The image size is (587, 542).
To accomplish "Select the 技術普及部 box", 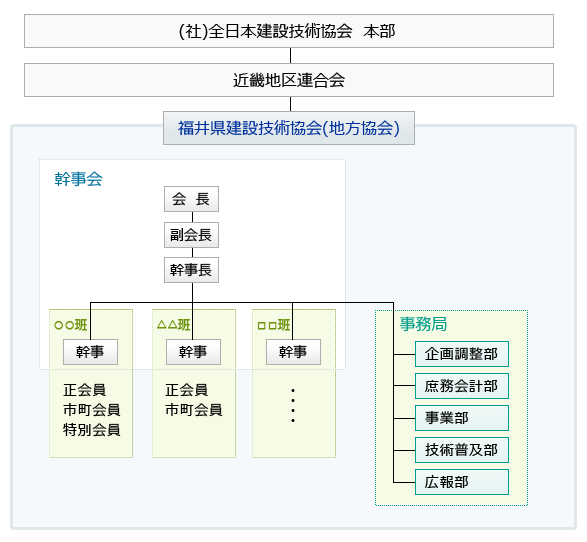I will coord(462,450).
